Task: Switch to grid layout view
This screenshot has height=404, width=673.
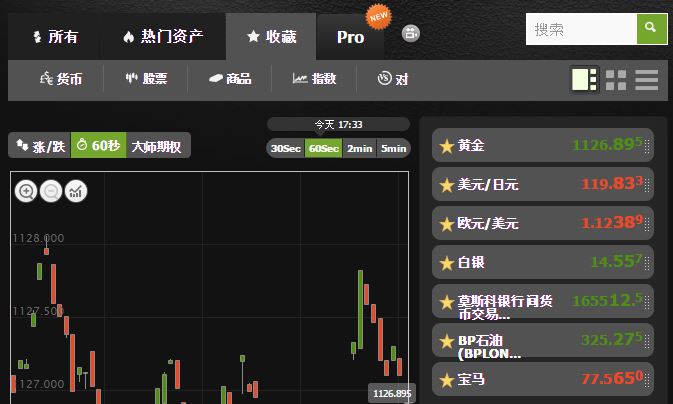Action: pos(616,80)
